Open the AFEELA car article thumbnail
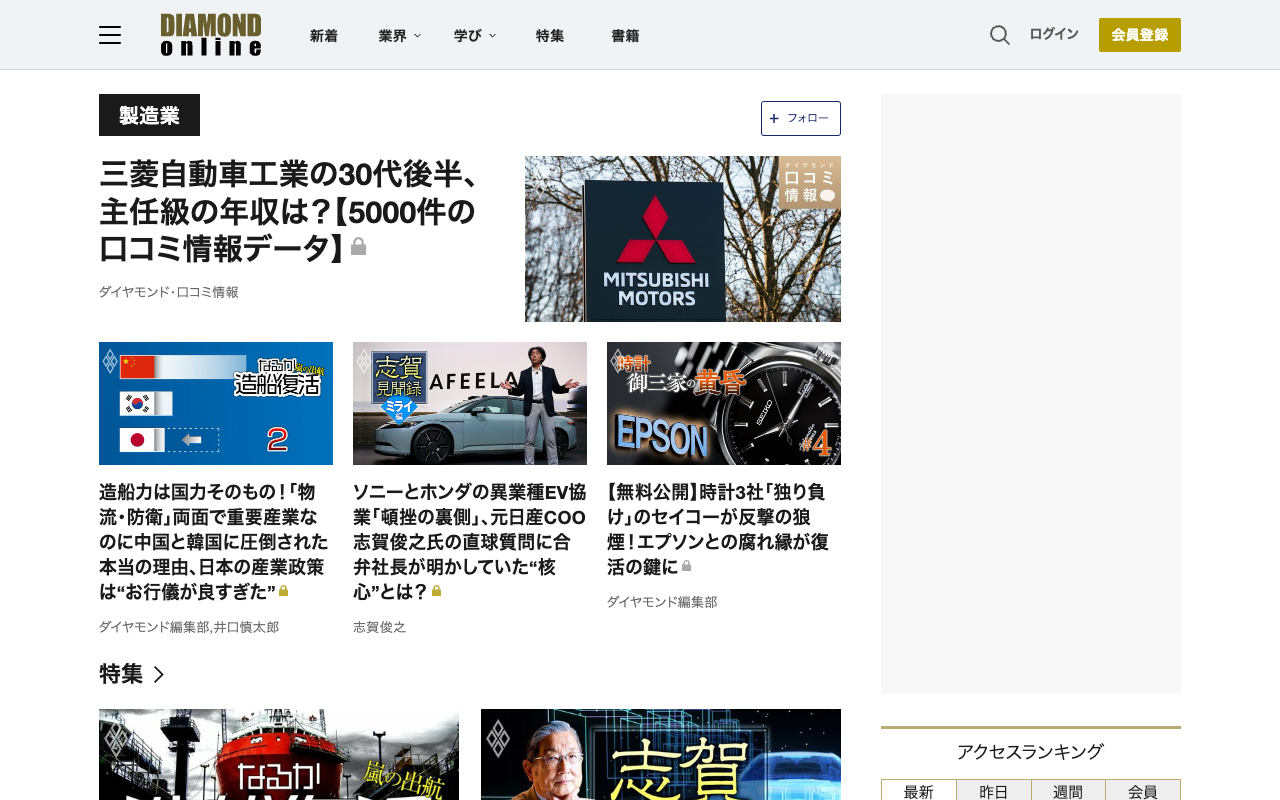The image size is (1280, 800). [x=470, y=403]
